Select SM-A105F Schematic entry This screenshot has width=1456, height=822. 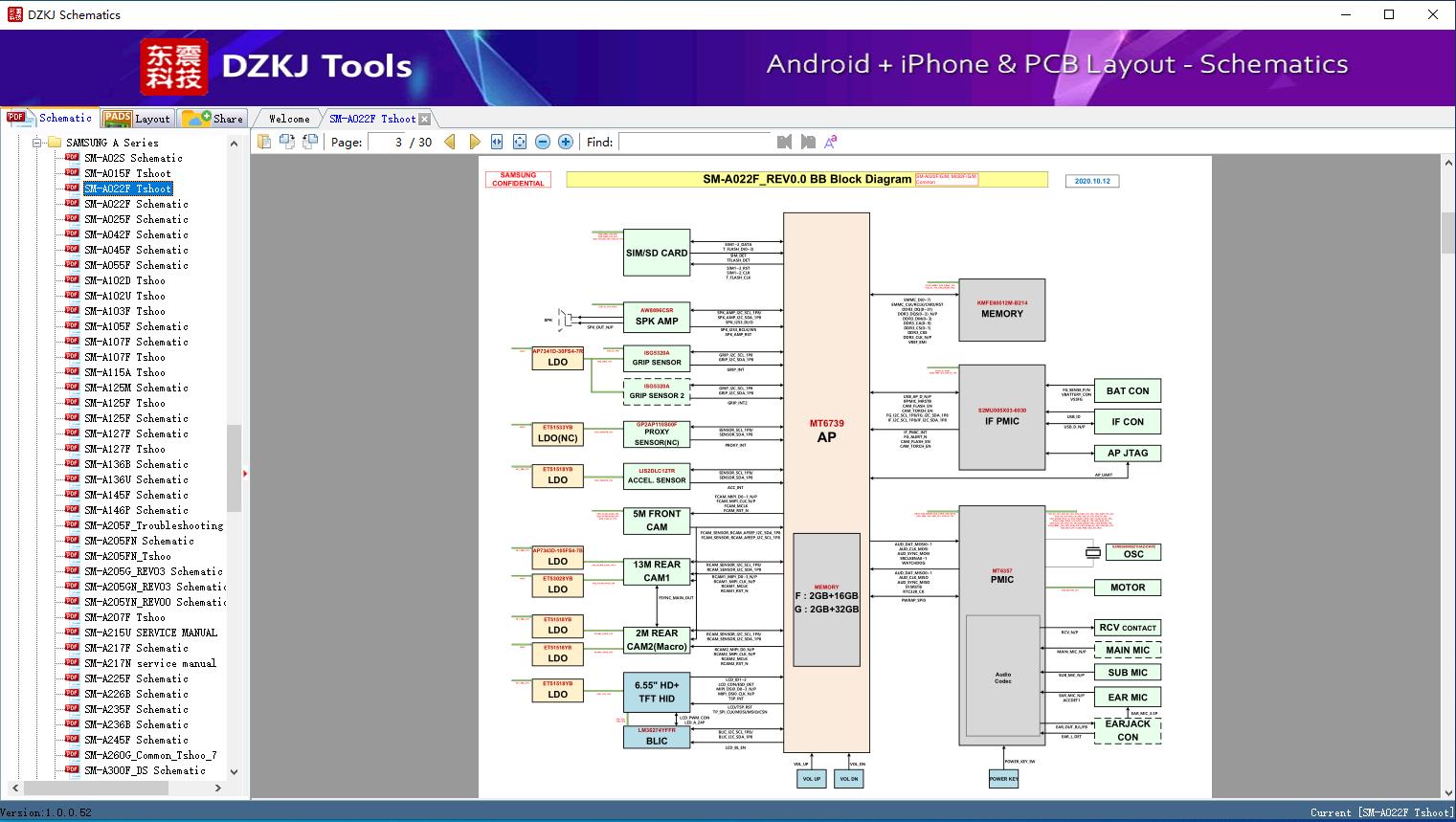[136, 326]
